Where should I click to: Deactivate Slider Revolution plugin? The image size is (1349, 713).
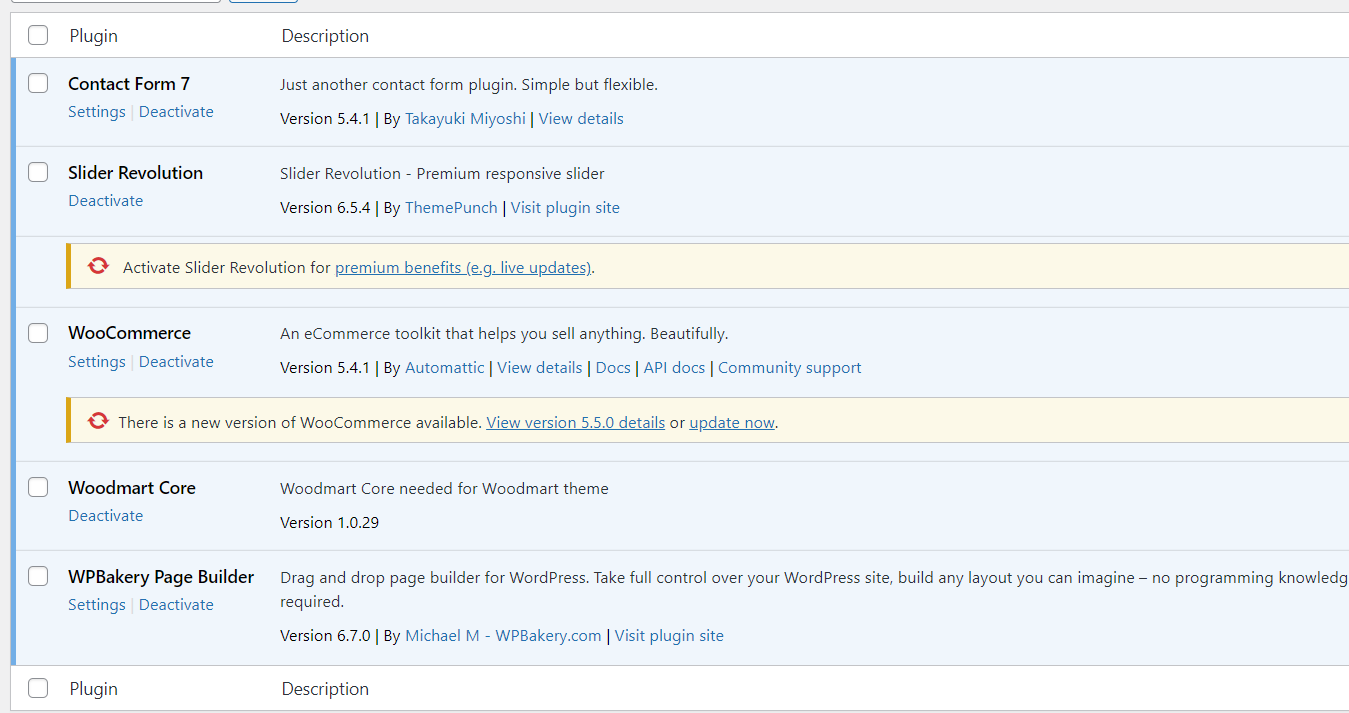click(x=106, y=201)
